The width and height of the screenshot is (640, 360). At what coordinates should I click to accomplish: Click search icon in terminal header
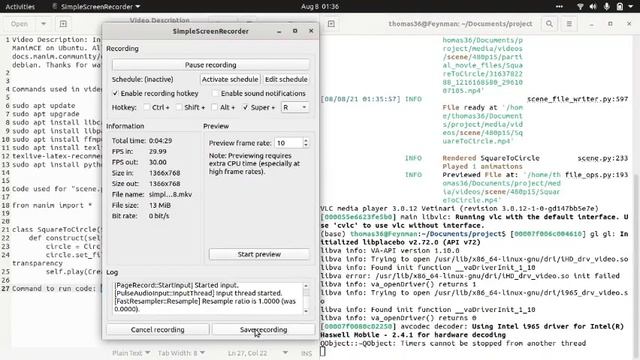point(549,24)
